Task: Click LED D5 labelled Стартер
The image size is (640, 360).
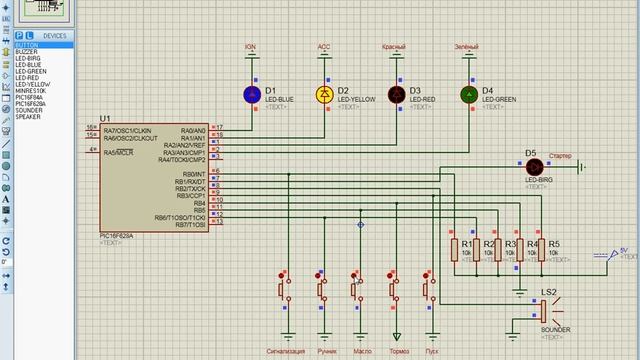Action: tap(534, 167)
